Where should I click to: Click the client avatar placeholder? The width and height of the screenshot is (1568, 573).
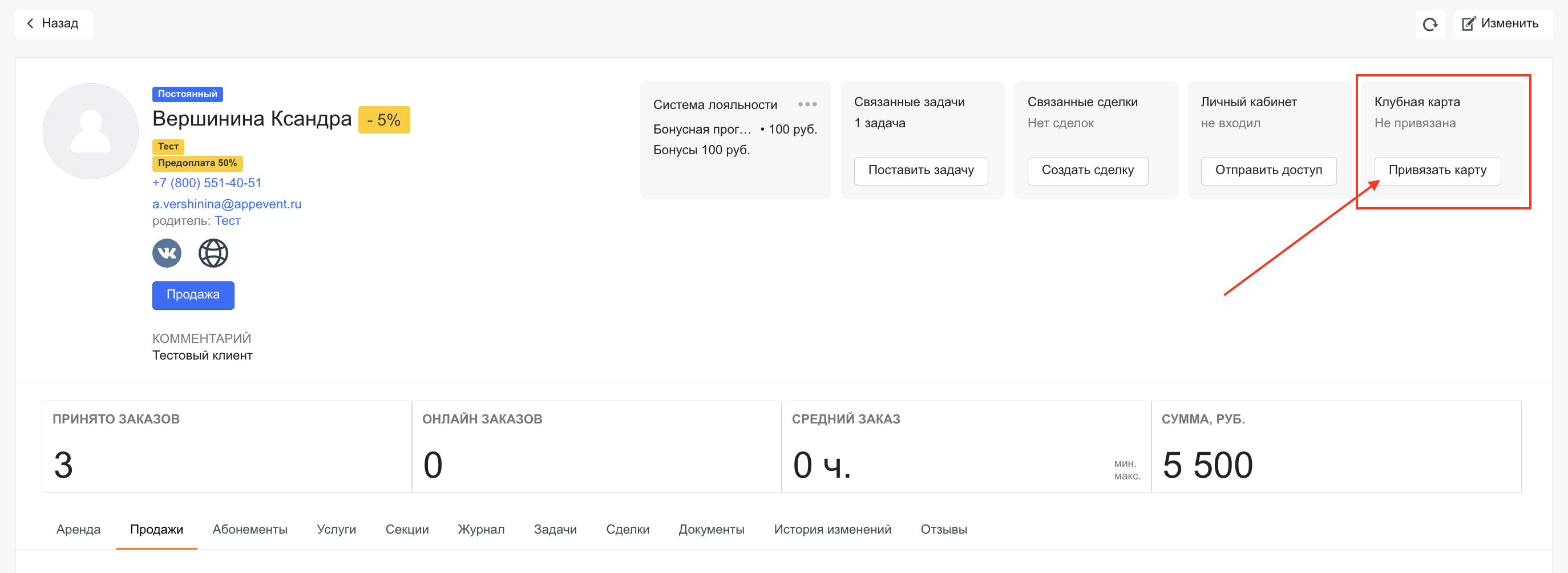91,131
